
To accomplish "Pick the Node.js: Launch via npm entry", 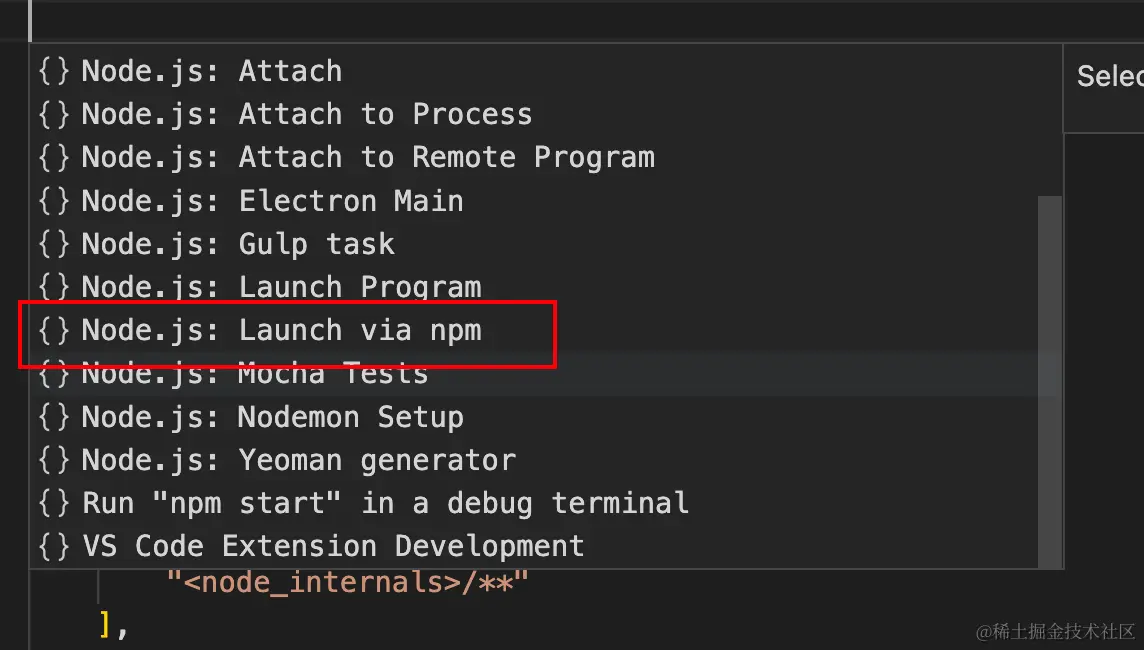I will (x=281, y=330).
